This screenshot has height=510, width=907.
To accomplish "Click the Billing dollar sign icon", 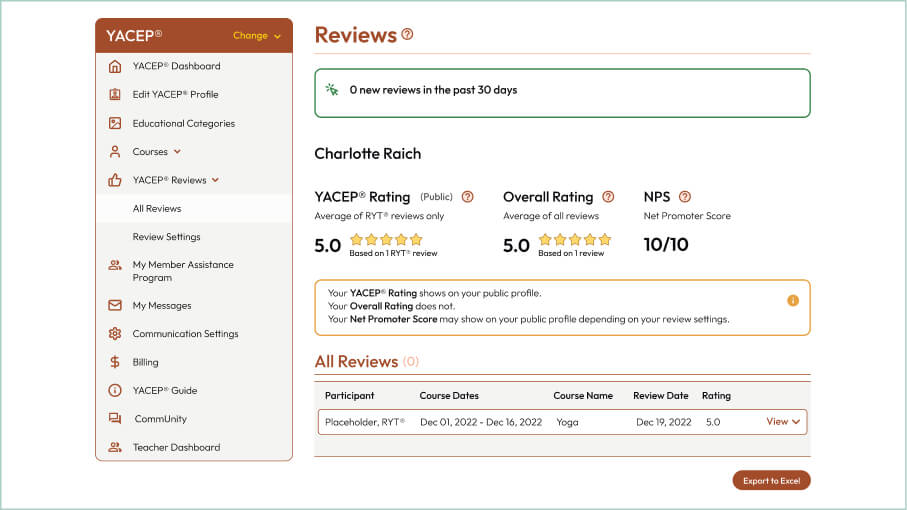I will [114, 362].
